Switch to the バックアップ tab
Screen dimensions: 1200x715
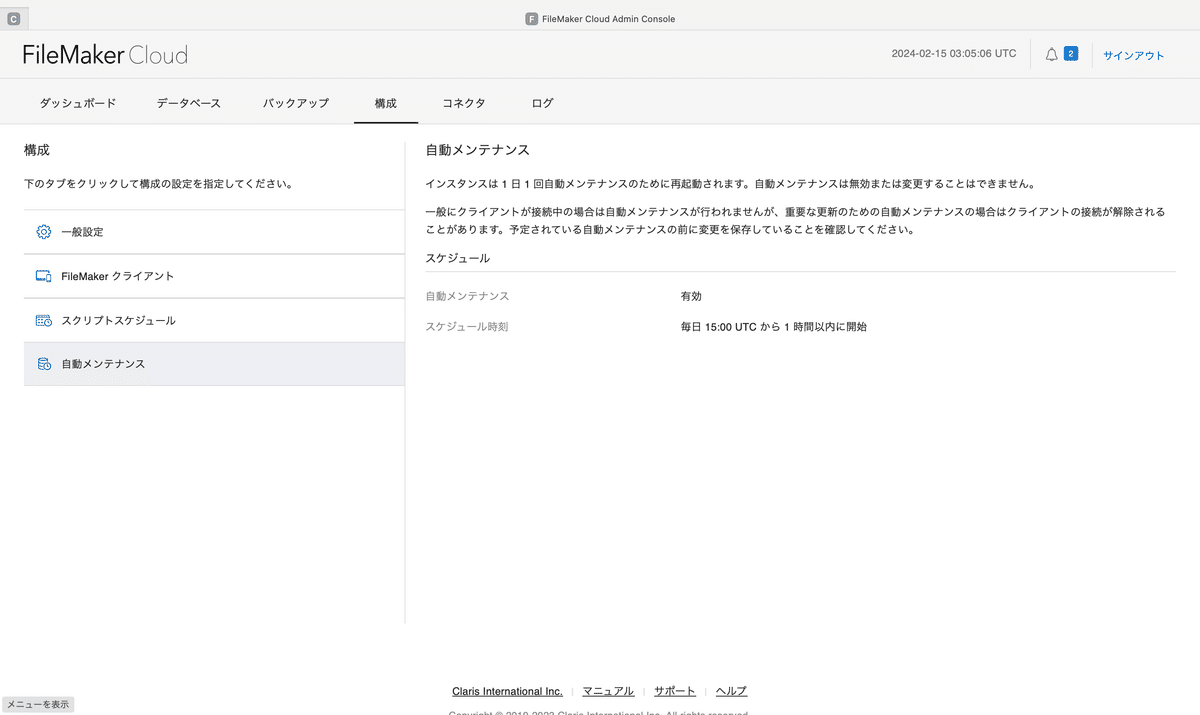click(x=295, y=102)
